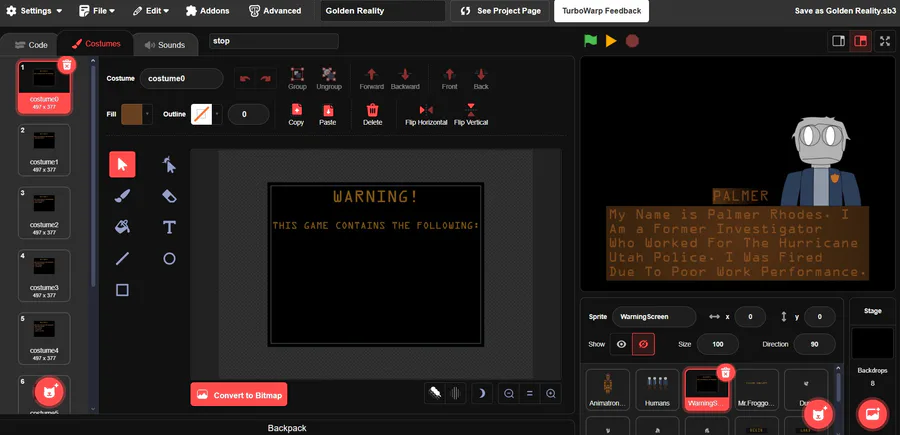Move selection Backward one layer
This screenshot has width=900, height=435.
(405, 79)
